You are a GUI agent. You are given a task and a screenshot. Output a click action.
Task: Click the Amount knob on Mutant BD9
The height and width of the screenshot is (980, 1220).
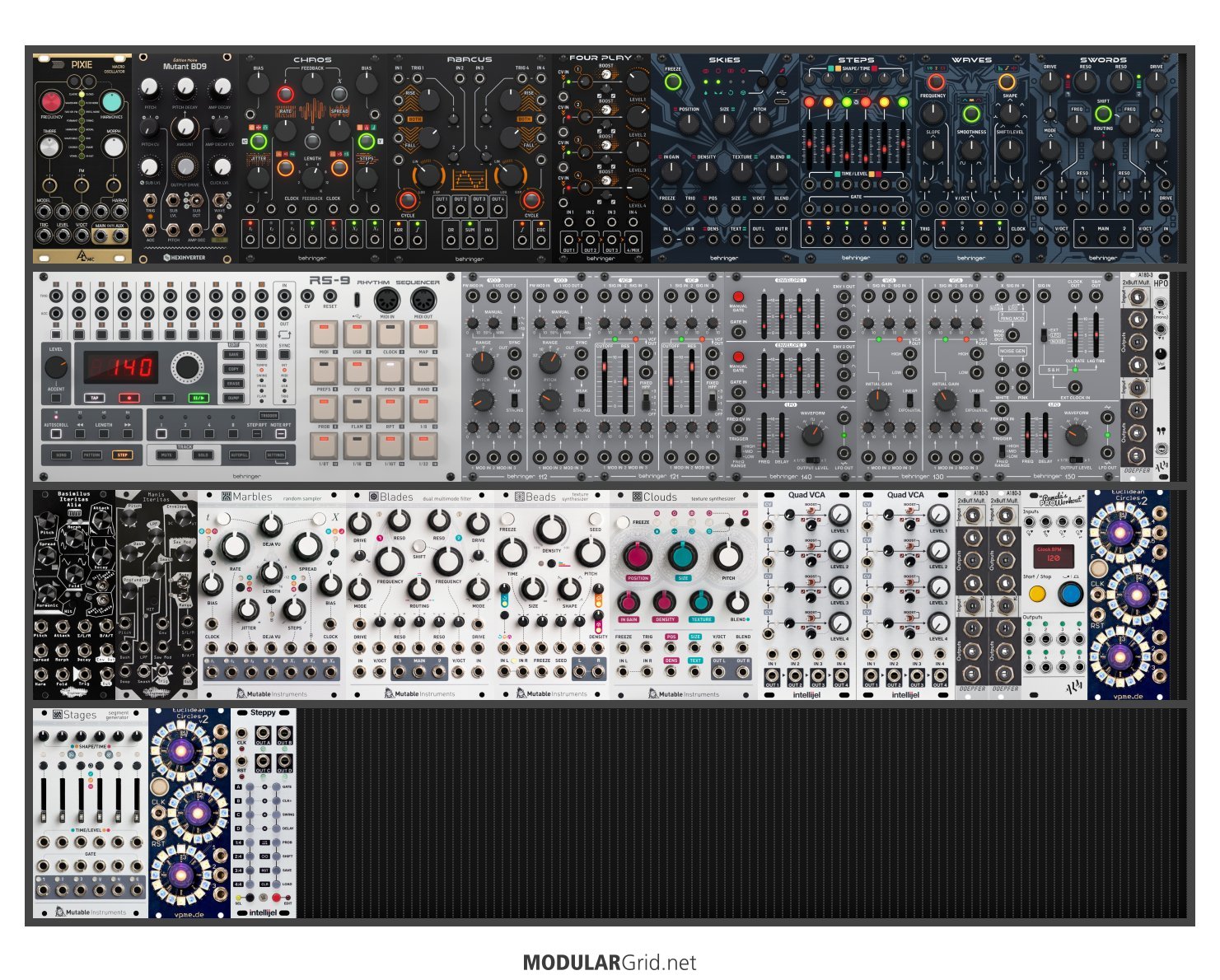185,126
